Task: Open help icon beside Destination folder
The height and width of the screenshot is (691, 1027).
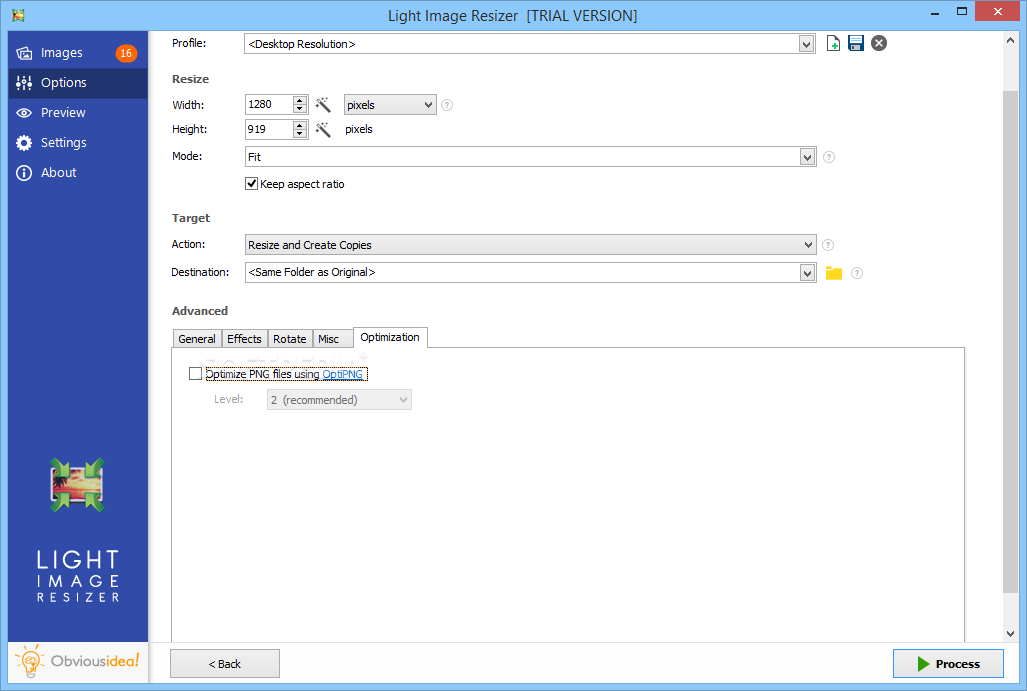Action: pyautogui.click(x=857, y=273)
